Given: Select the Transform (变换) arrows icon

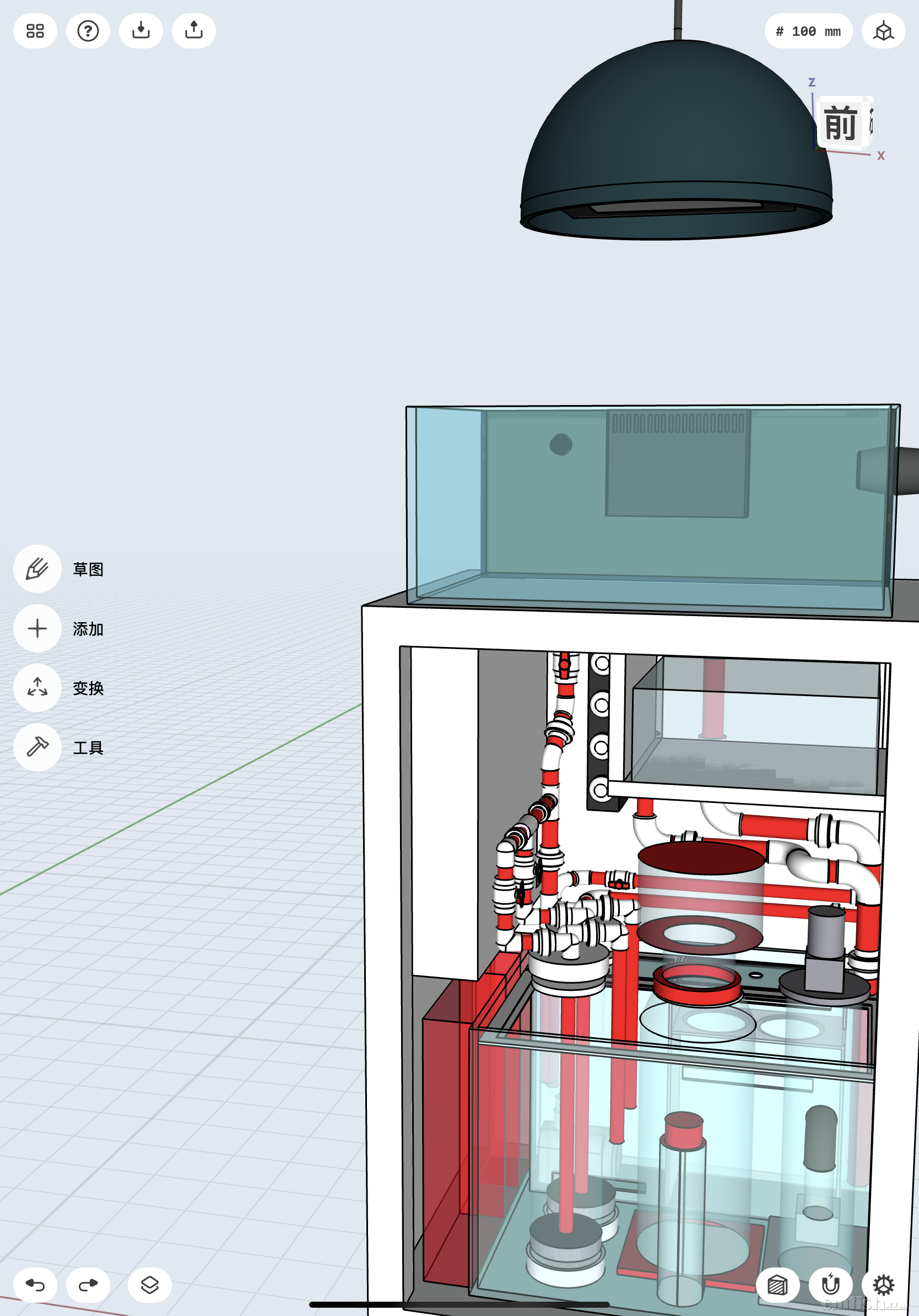Looking at the screenshot, I should coord(37,687).
